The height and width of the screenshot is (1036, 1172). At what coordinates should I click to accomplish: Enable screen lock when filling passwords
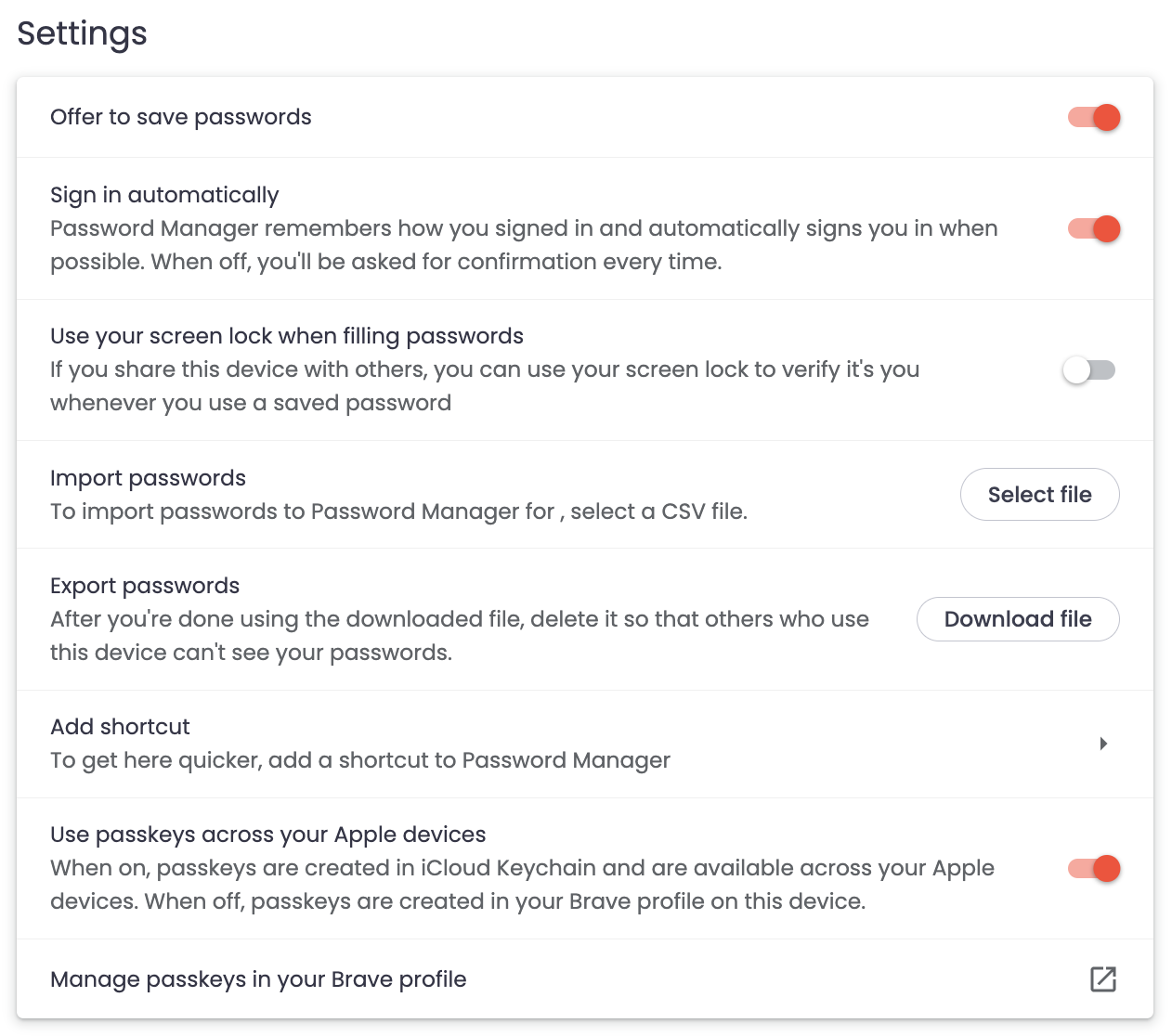(x=1088, y=370)
